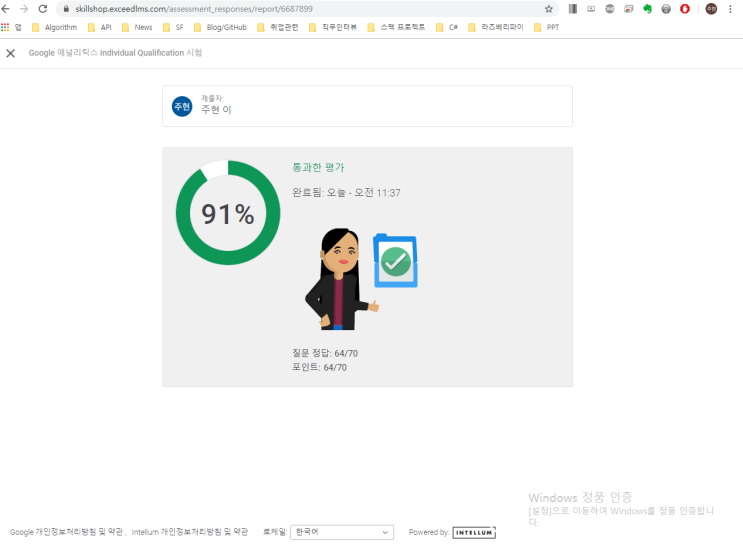The image size is (743, 550).
Task: Open the Blog/GitHub bookmark folder
Action: [220, 27]
